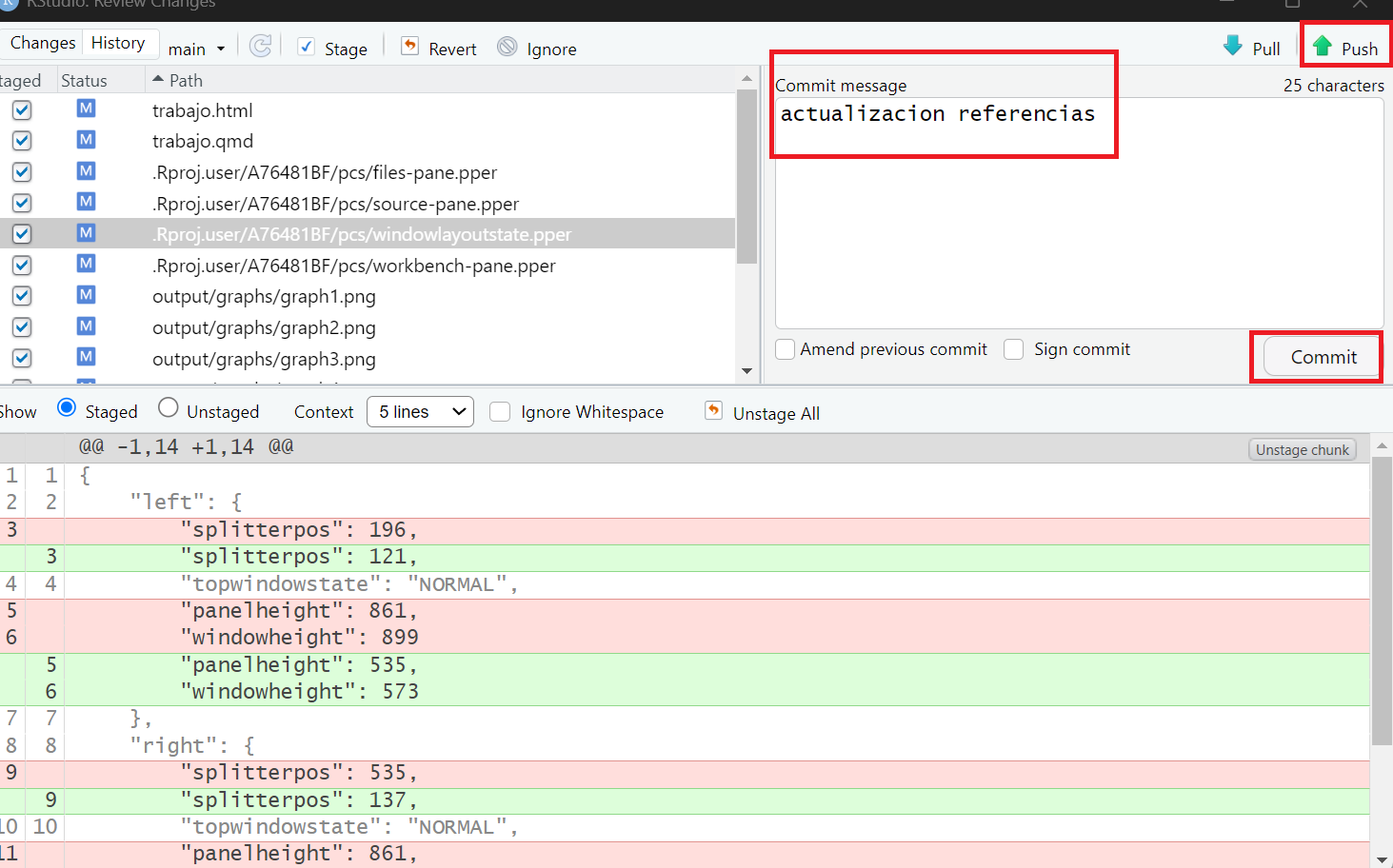The image size is (1393, 868).
Task: Open the main branch dropdown
Action: (196, 49)
